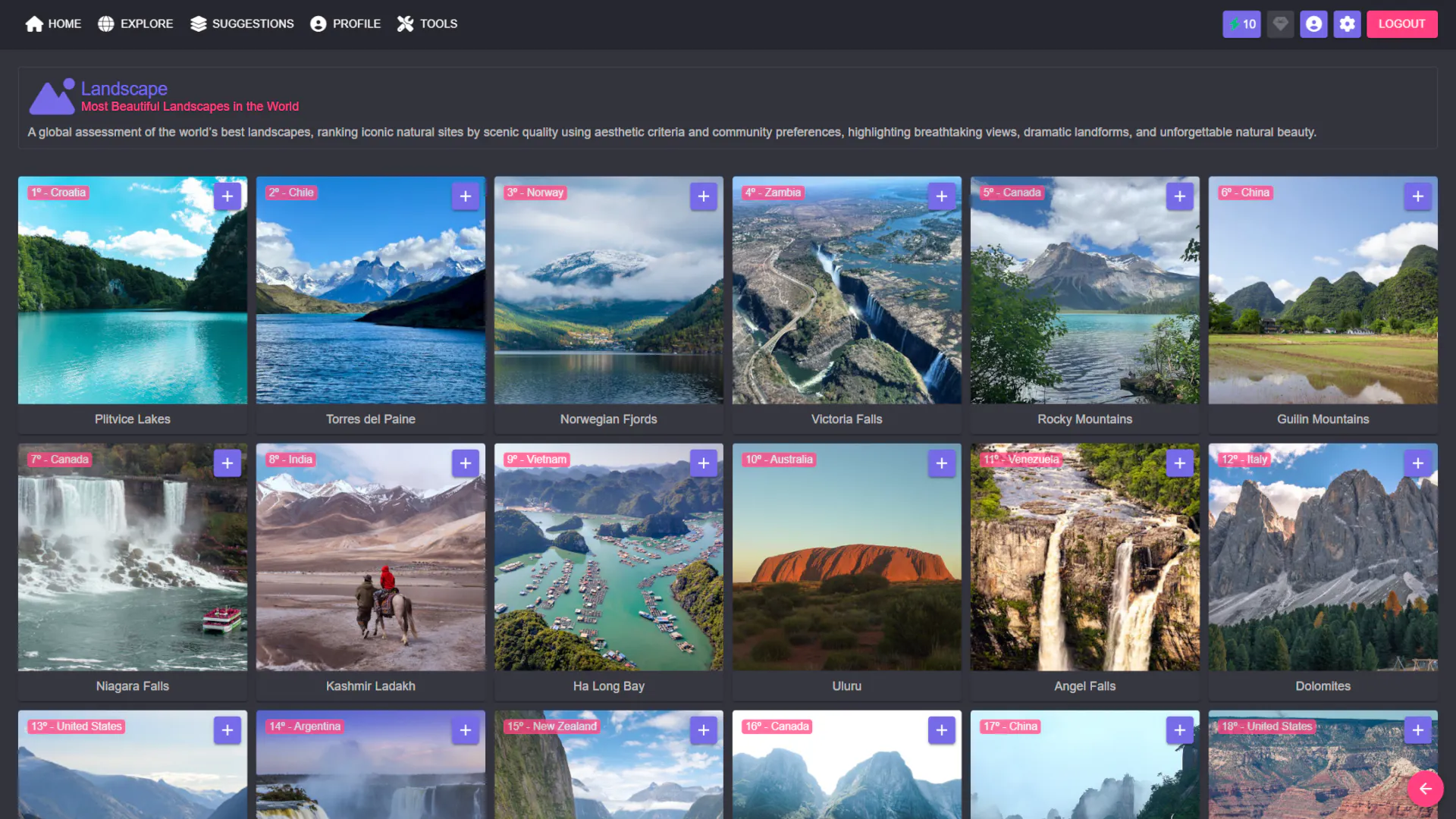Click plus icon on 14º Argentina card

[x=466, y=730]
